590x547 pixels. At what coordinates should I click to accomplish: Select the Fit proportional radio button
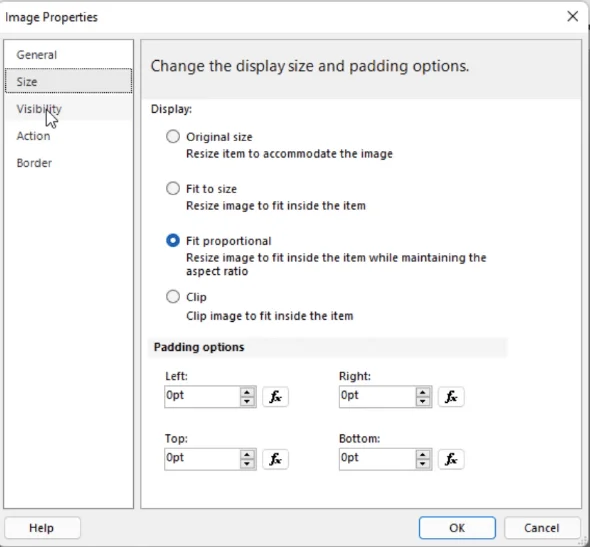point(173,240)
